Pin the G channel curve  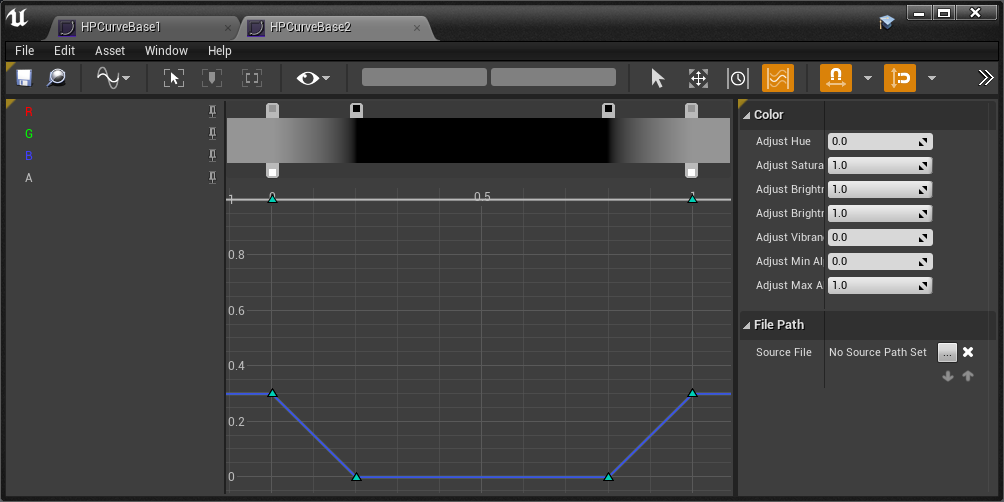(x=213, y=134)
